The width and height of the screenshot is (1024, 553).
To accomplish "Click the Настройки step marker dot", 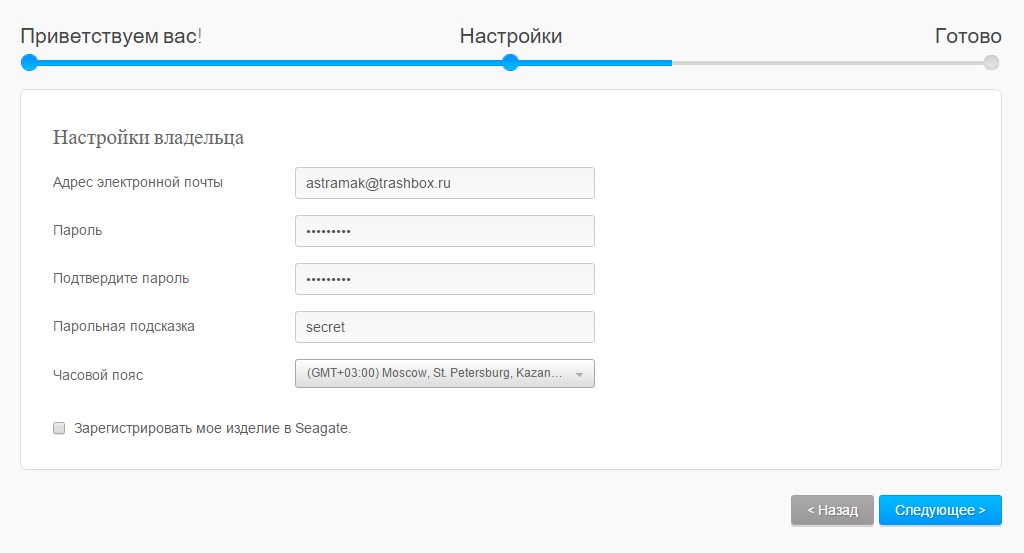I will (510, 63).
